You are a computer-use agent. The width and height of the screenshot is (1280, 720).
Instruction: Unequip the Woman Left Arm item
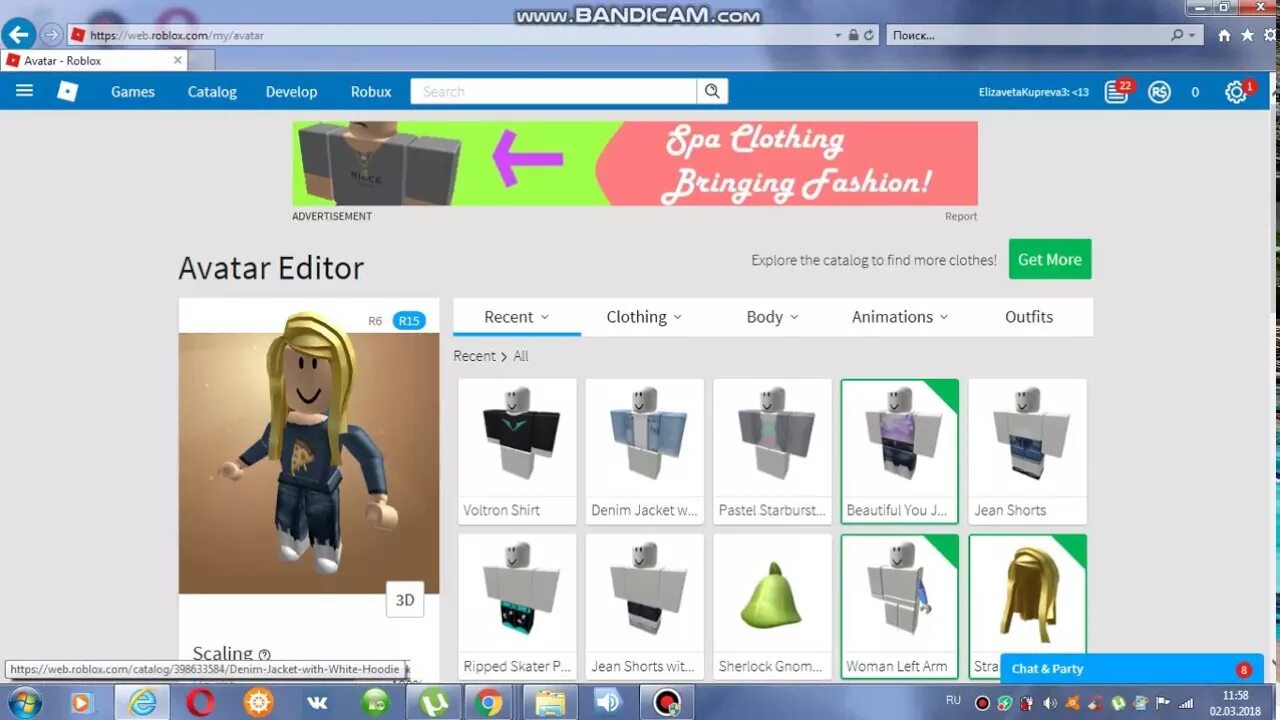pos(899,606)
